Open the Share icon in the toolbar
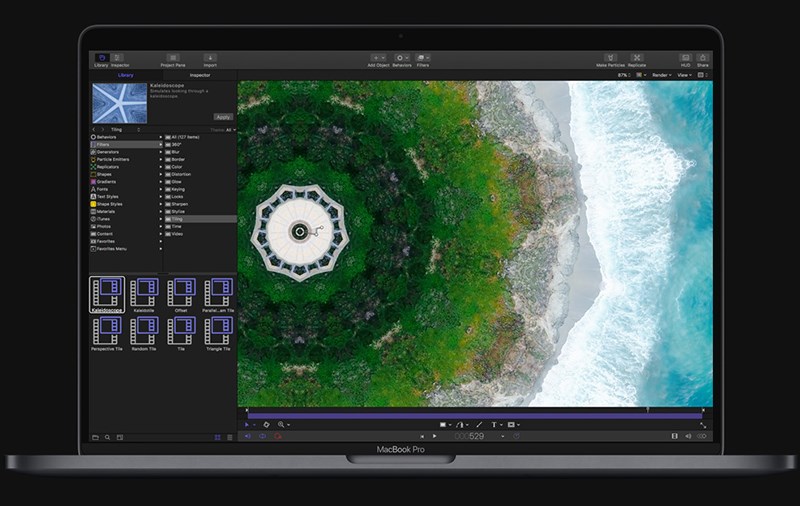Viewport: 800px width, 506px height. point(703,58)
